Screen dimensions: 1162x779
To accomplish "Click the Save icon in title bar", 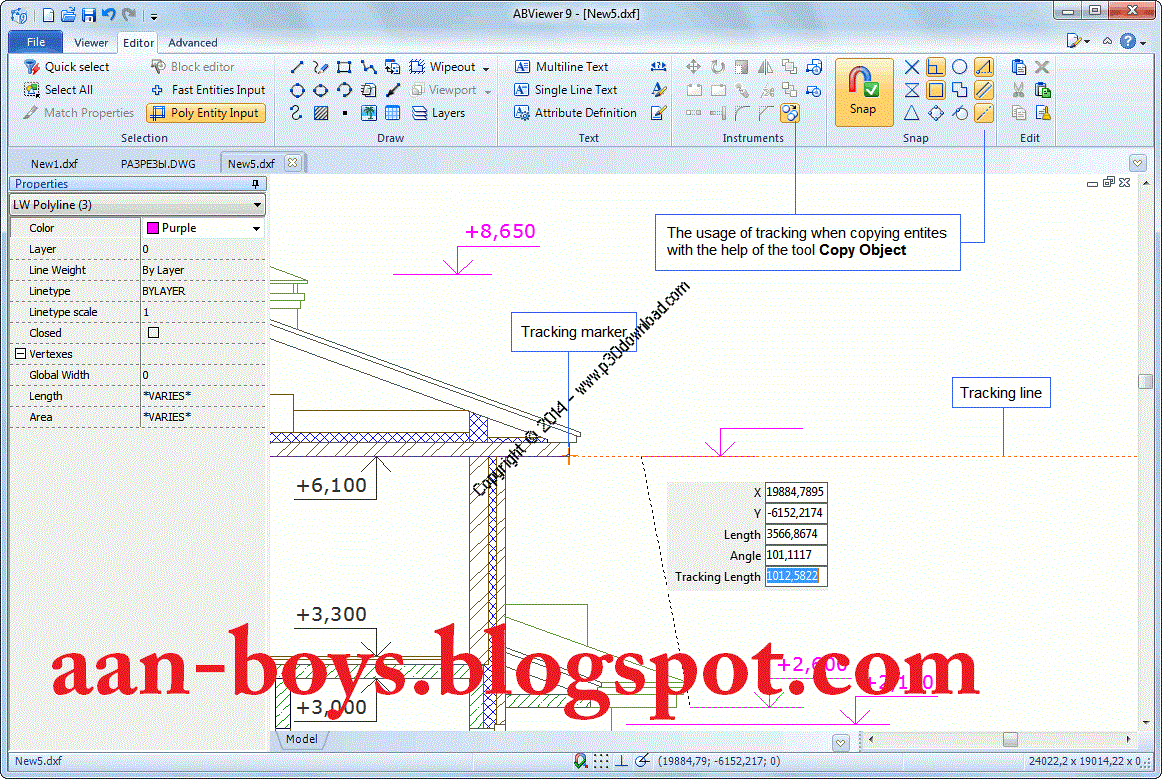I will 88,15.
